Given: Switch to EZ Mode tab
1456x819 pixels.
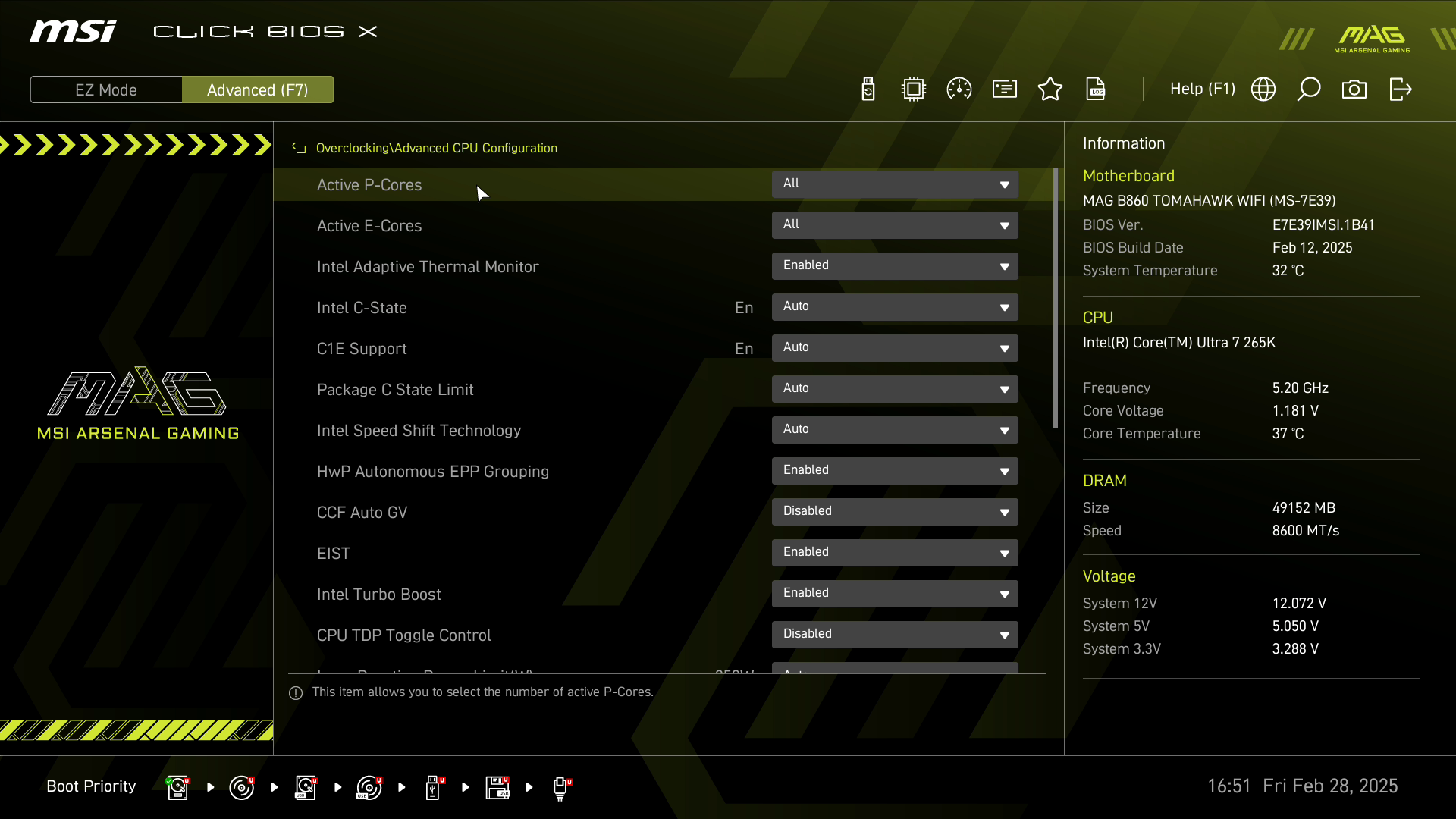Looking at the screenshot, I should (106, 89).
